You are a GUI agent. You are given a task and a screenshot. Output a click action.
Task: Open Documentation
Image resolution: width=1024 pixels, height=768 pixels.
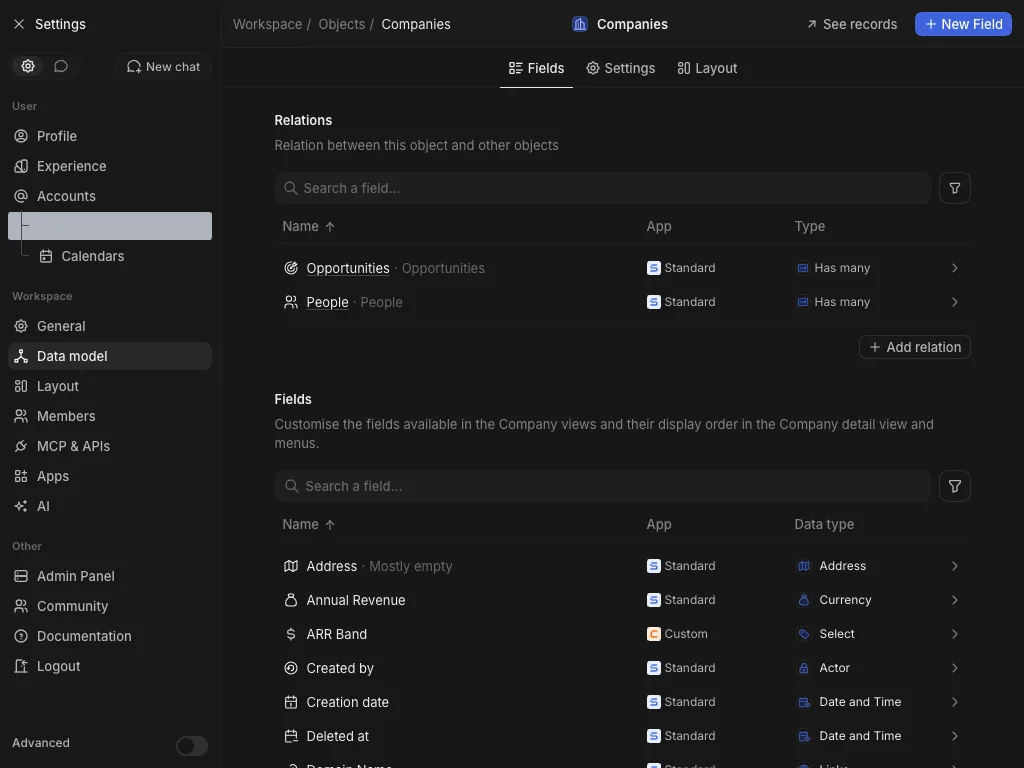tap(110, 636)
